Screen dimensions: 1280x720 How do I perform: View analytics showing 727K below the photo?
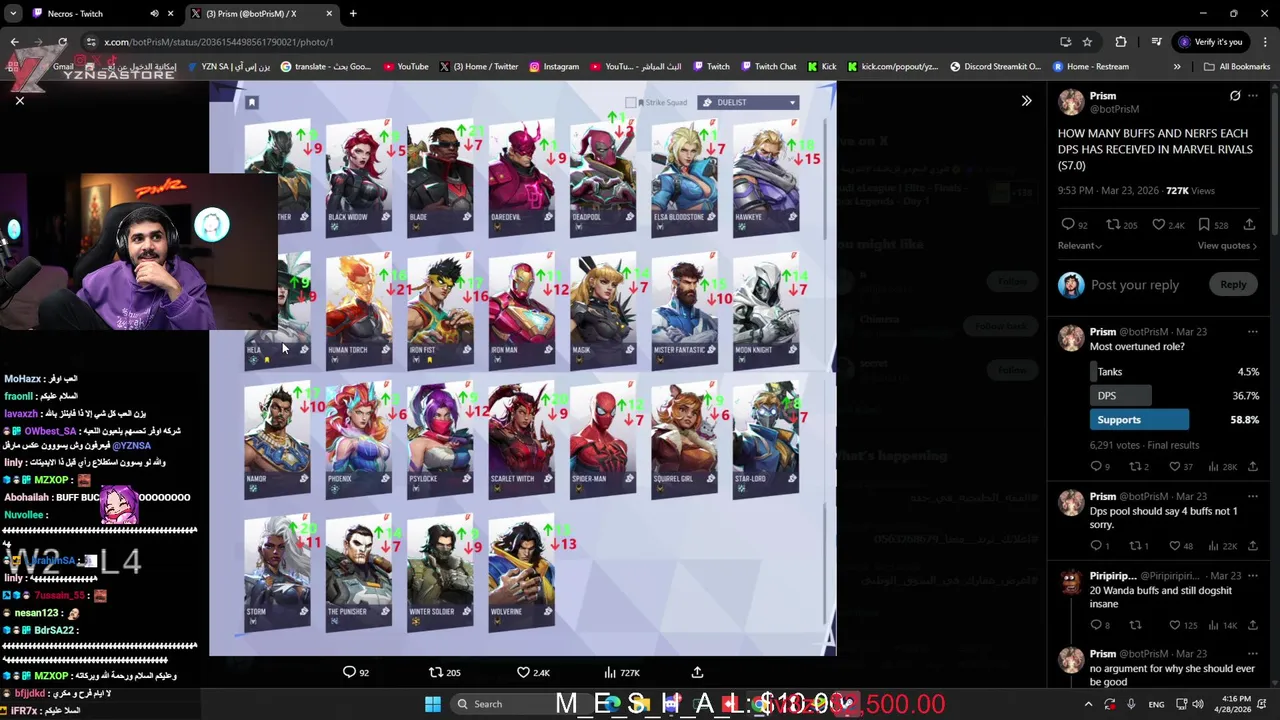point(621,673)
